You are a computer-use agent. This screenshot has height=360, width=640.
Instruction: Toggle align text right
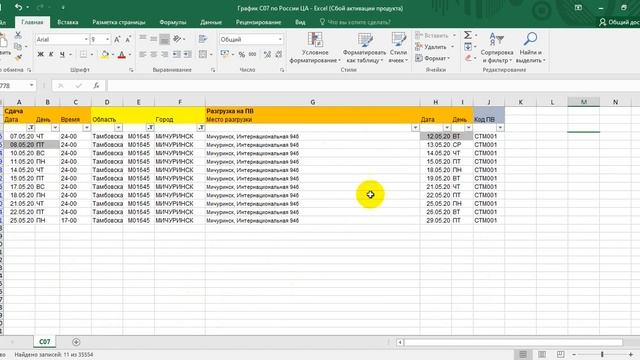(x=164, y=54)
